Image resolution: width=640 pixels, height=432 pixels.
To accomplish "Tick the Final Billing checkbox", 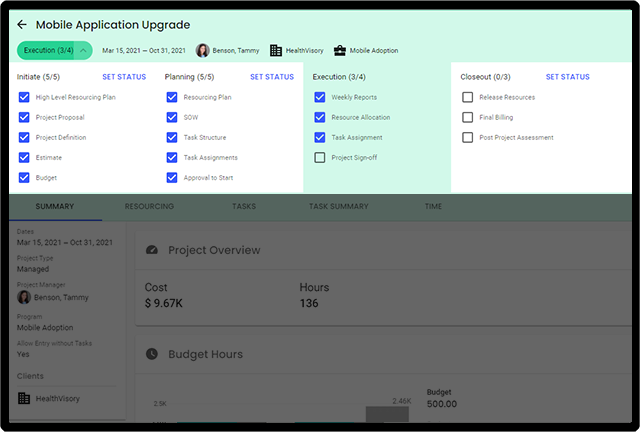I will pyautogui.click(x=467, y=117).
